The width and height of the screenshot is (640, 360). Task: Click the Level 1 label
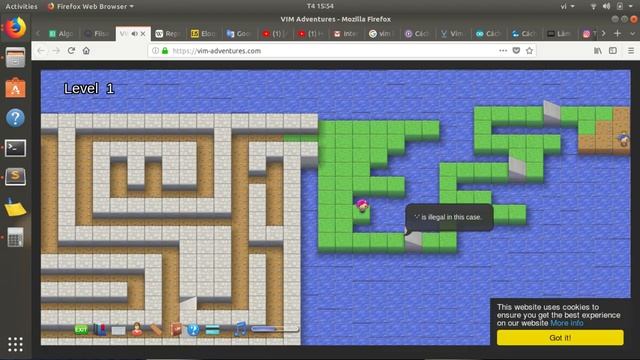point(89,89)
